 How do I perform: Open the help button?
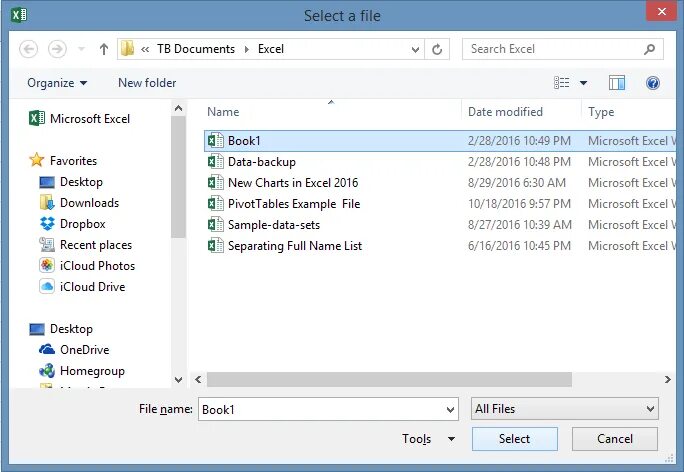(653, 82)
